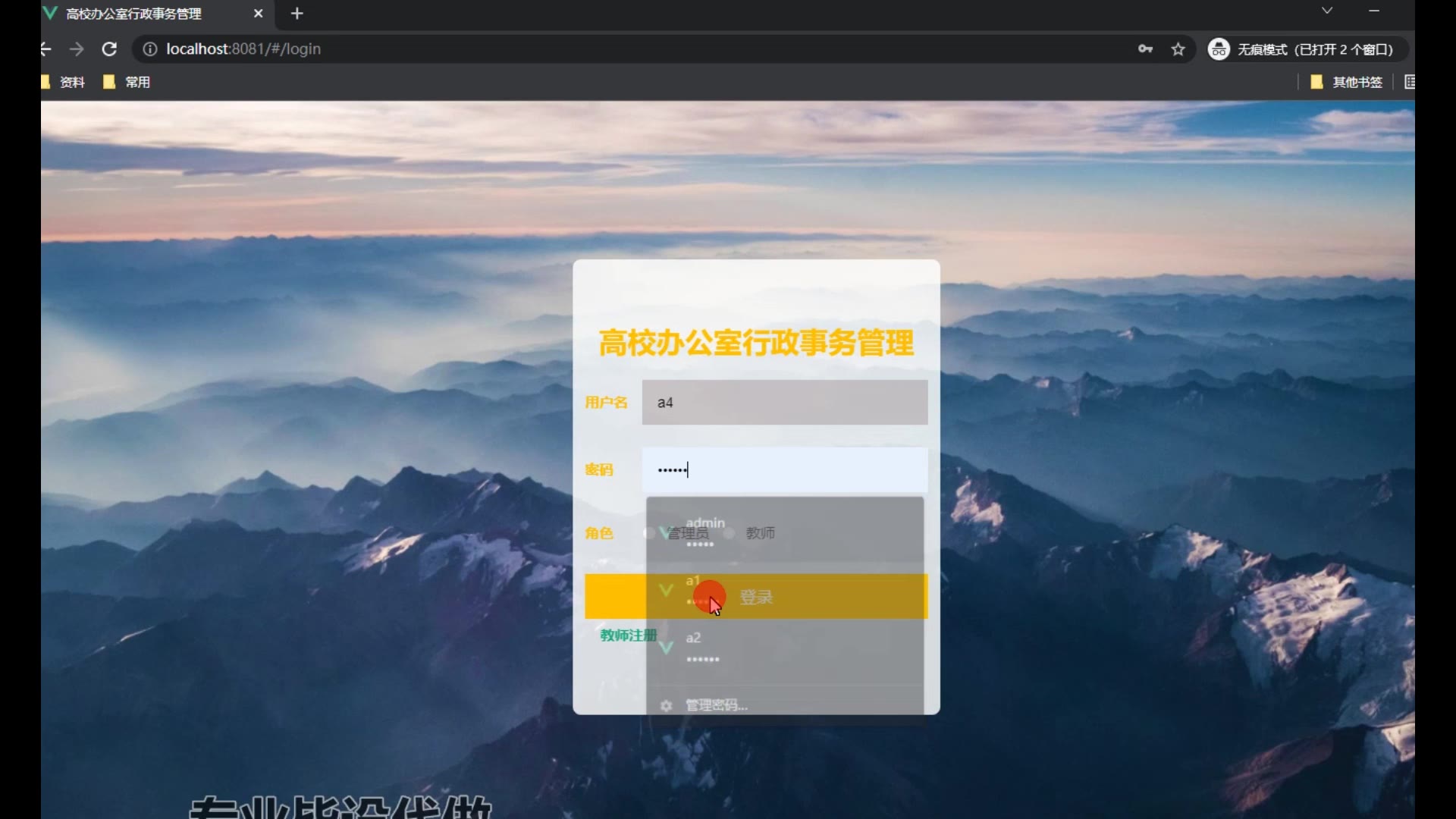The width and height of the screenshot is (1456, 819).
Task: Open the password key icon in address bar
Action: (1145, 49)
